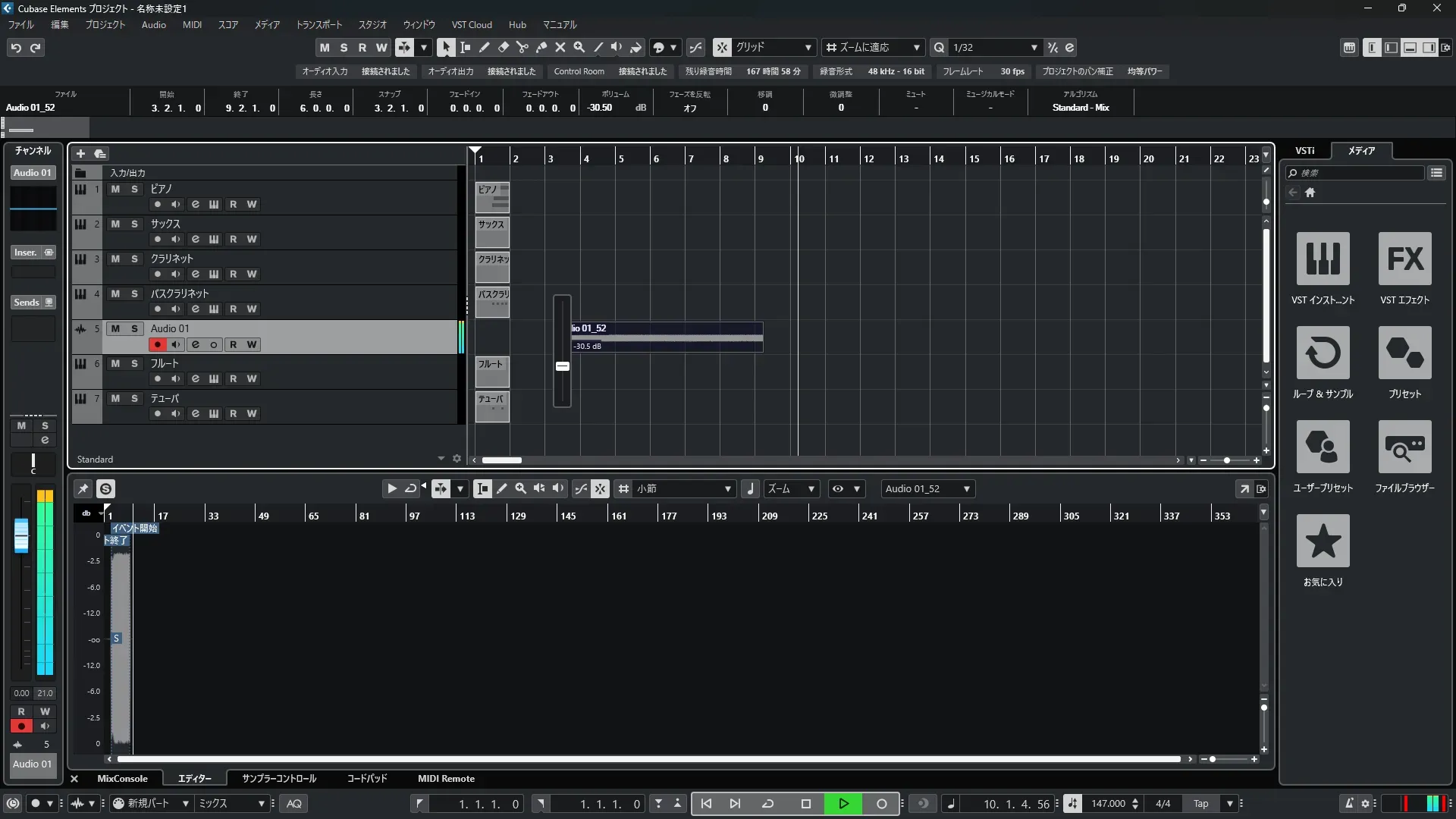
Task: Click the channel volume fader handle
Action: [x=21, y=535]
